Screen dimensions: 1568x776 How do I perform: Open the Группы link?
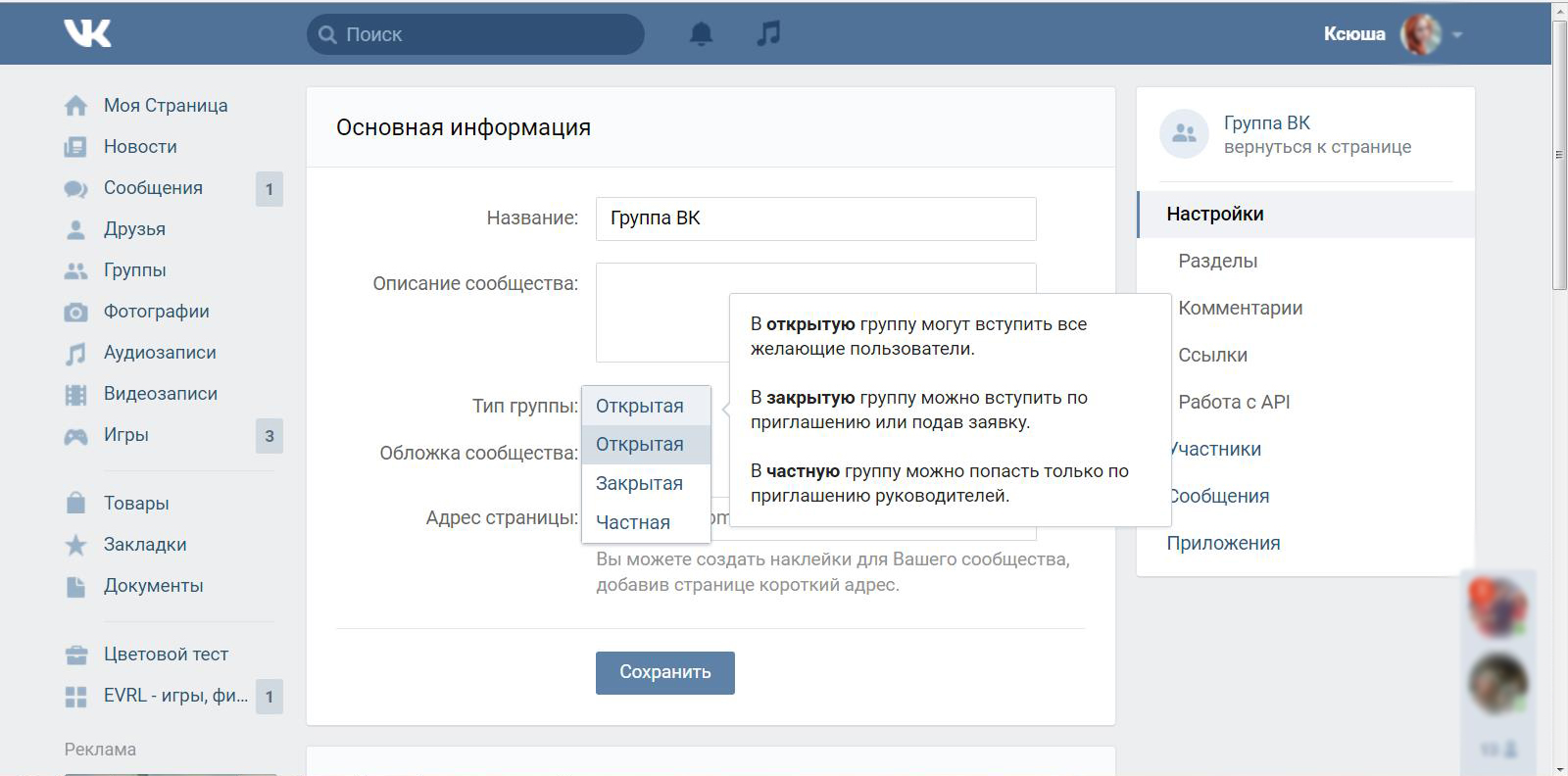click(x=135, y=270)
